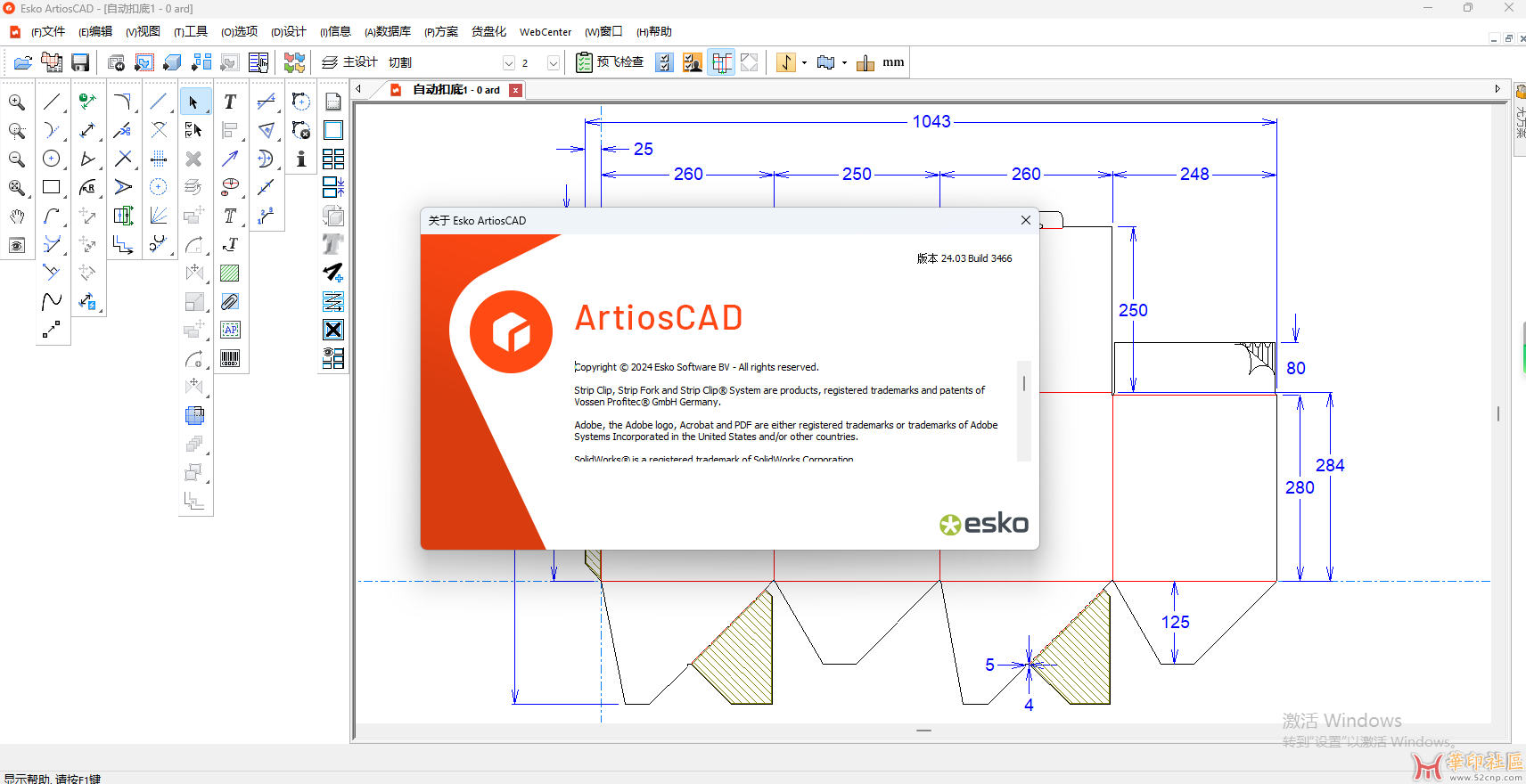Viewport: 1526px width, 784px height.
Task: Click the colored puzzle pieces icon
Action: pyautogui.click(x=294, y=62)
